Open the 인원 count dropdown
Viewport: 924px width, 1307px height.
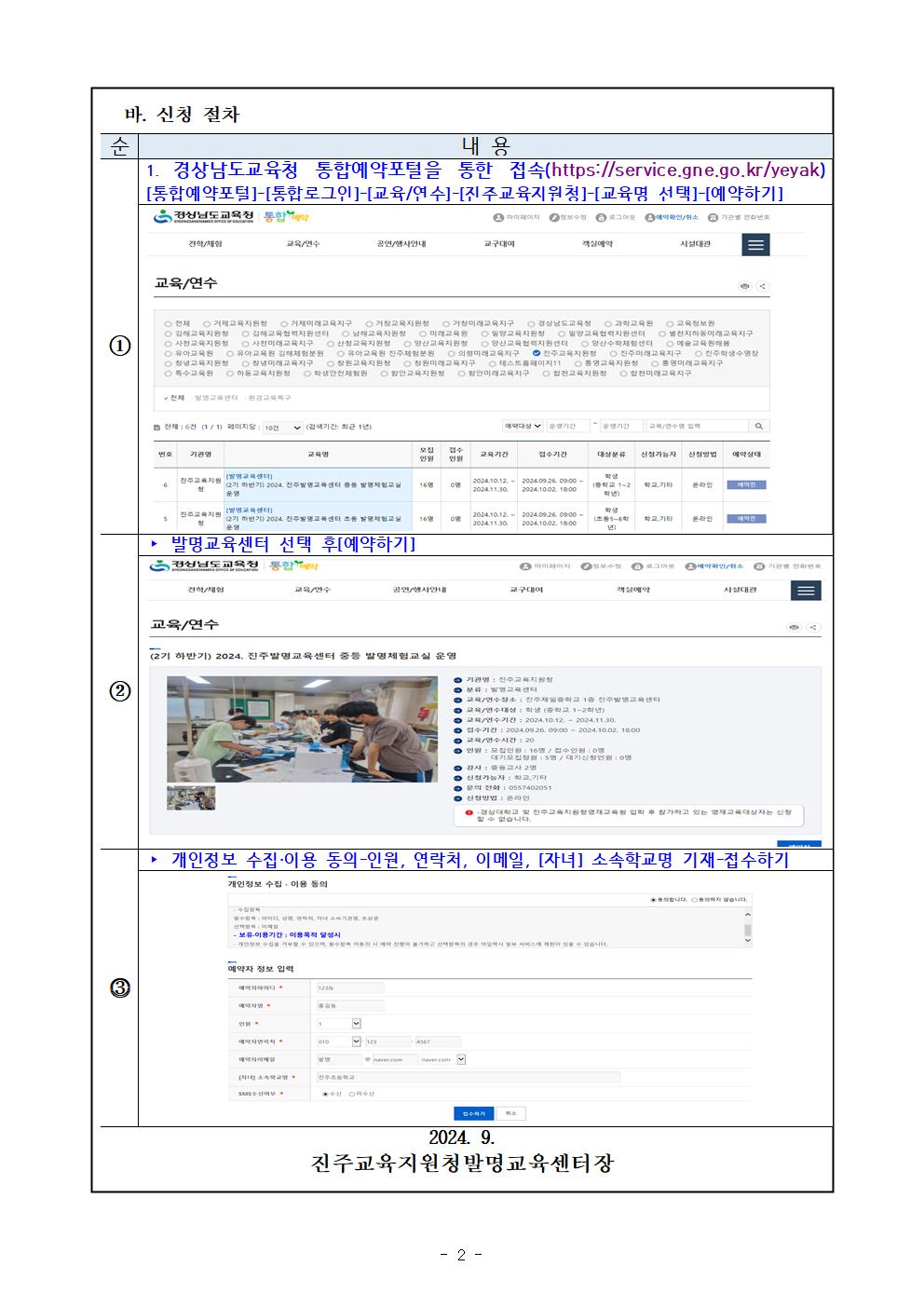click(x=356, y=1024)
